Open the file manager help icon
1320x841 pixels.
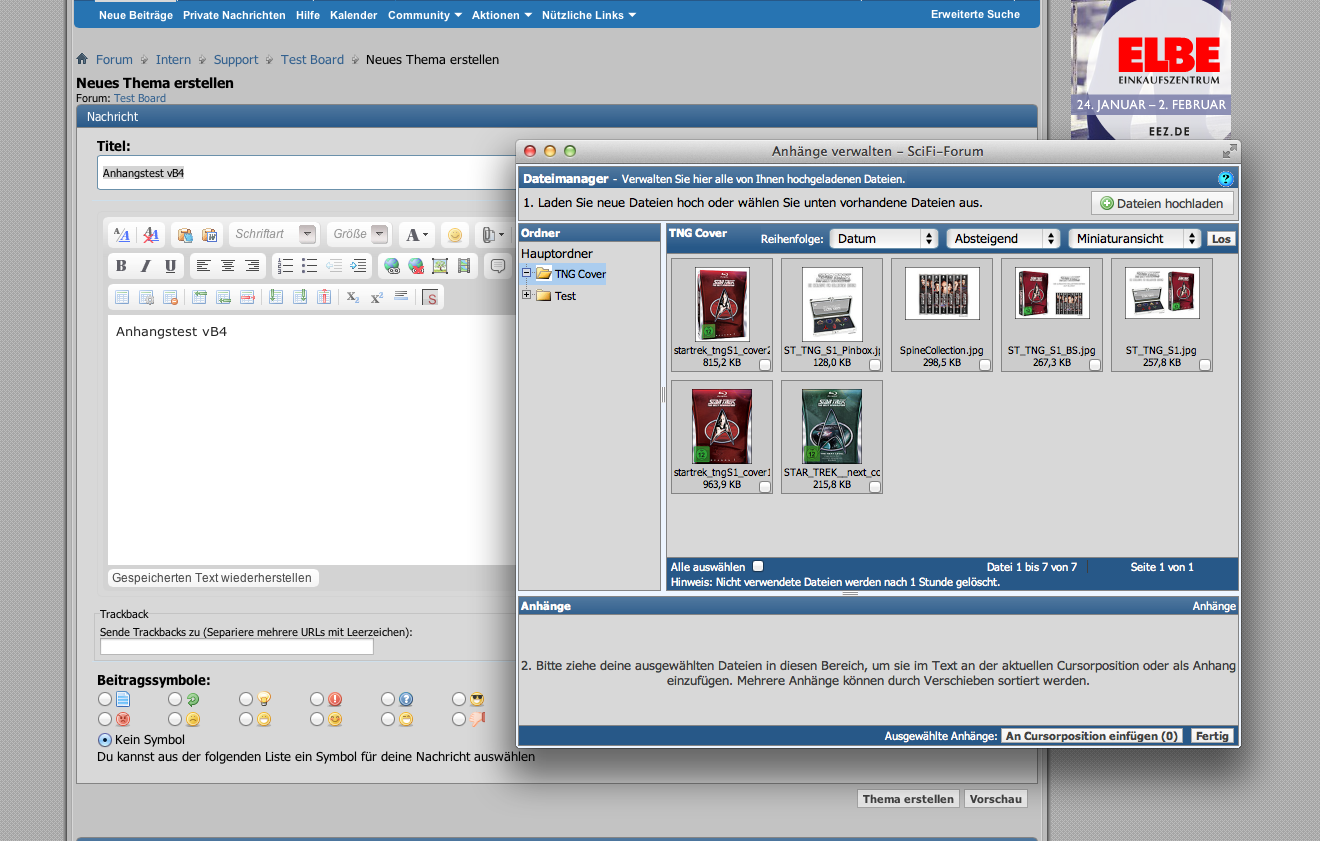click(x=1226, y=179)
